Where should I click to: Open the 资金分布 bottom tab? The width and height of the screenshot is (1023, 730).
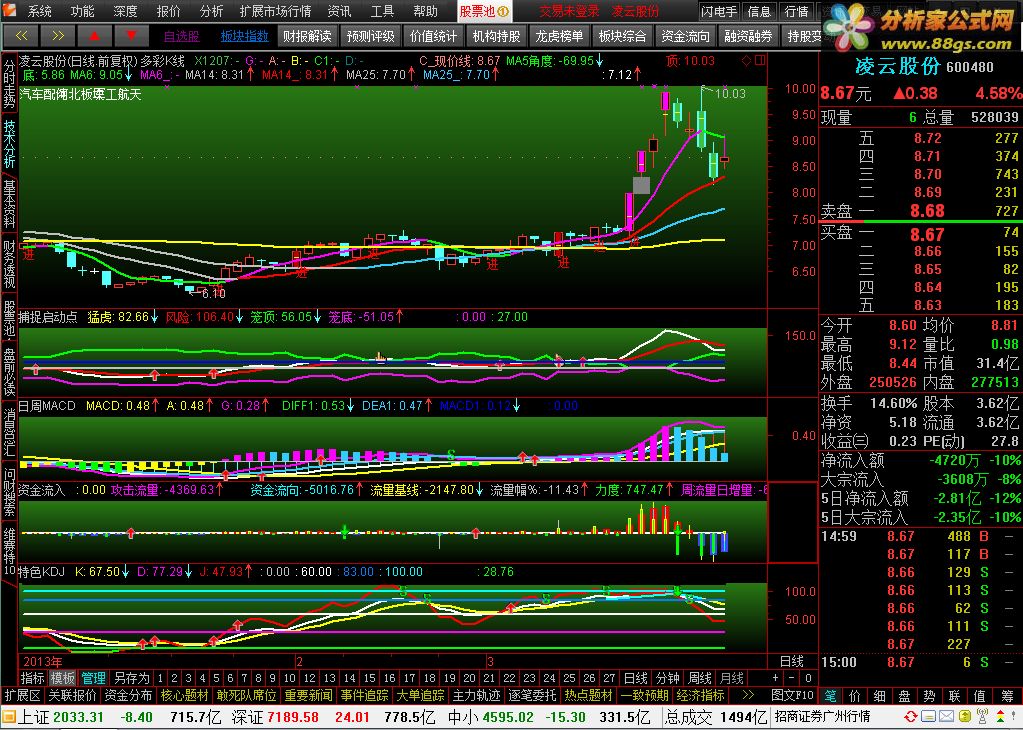(x=128, y=695)
